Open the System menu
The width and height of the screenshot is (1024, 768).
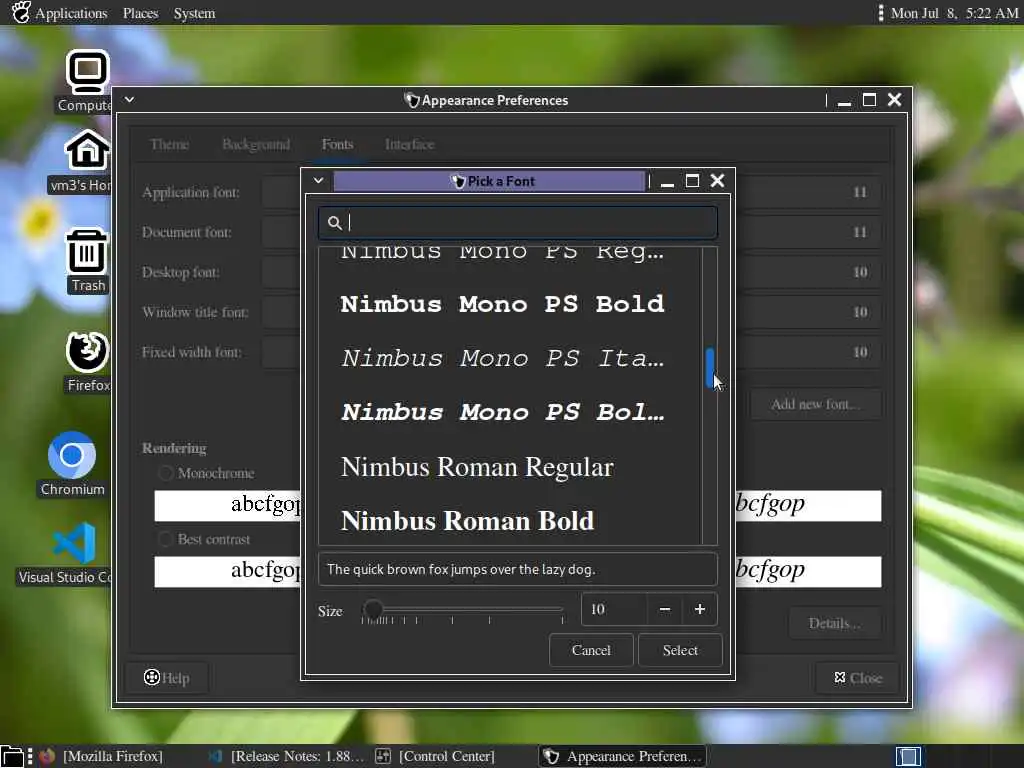coord(194,13)
